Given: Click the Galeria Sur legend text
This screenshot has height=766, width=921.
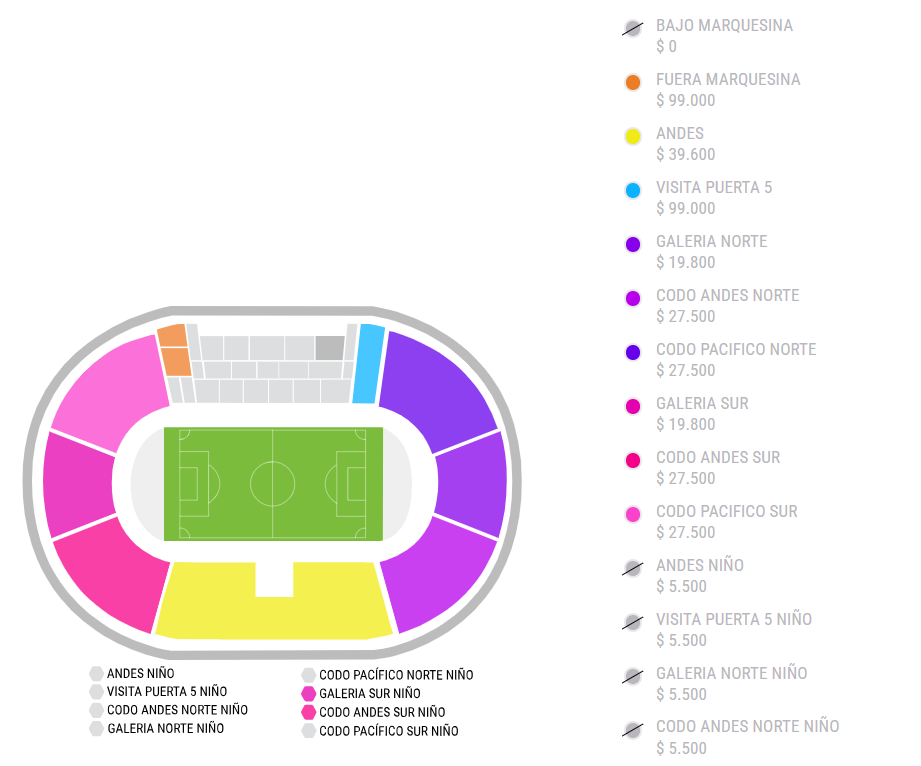Looking at the screenshot, I should pyautogui.click(x=702, y=403).
